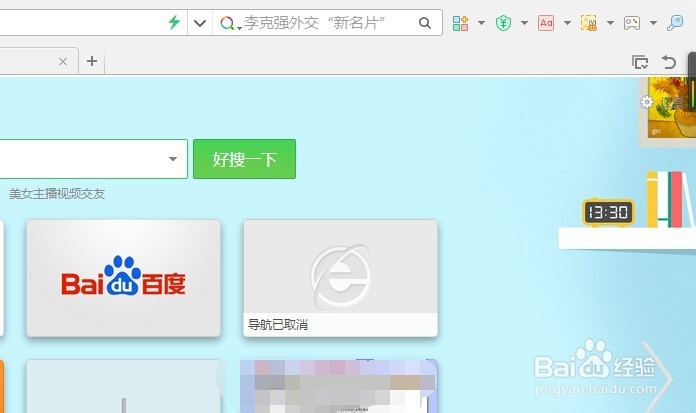The height and width of the screenshot is (413, 696).
Task: Click the green 好搜一下 search button
Action: [245, 159]
